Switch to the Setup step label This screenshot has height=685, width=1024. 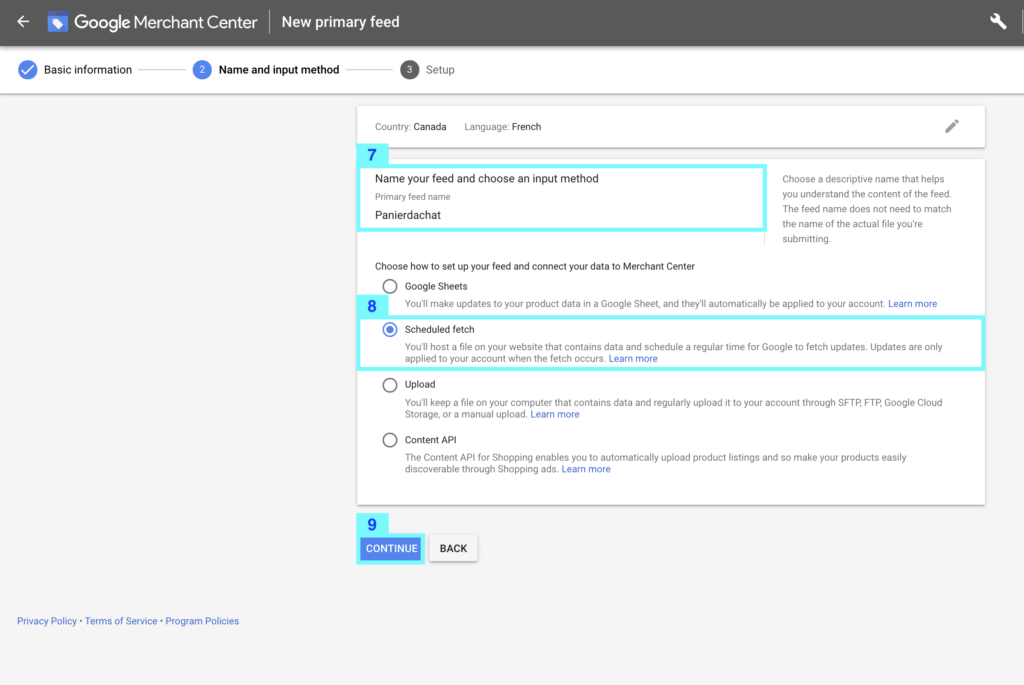(440, 70)
